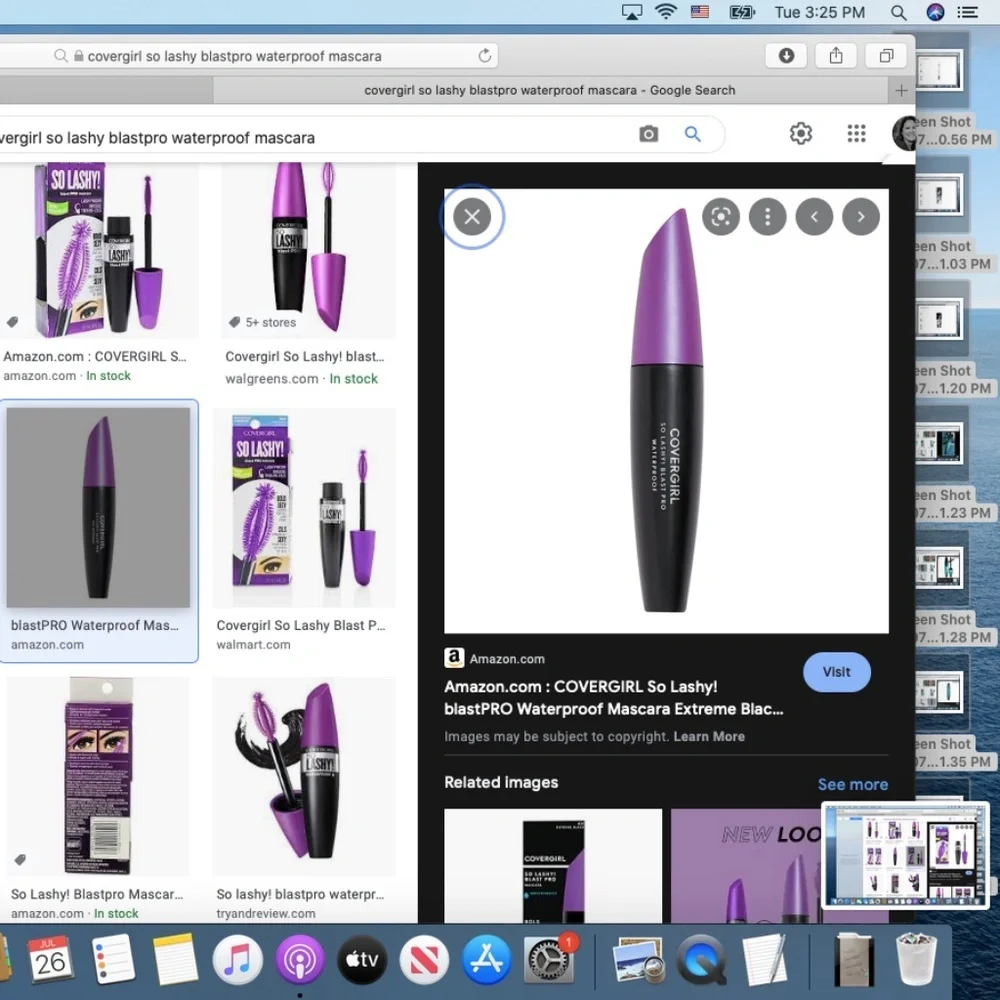The height and width of the screenshot is (1000, 1000).
Task: Open a new Safari tab with plus
Action: [901, 91]
